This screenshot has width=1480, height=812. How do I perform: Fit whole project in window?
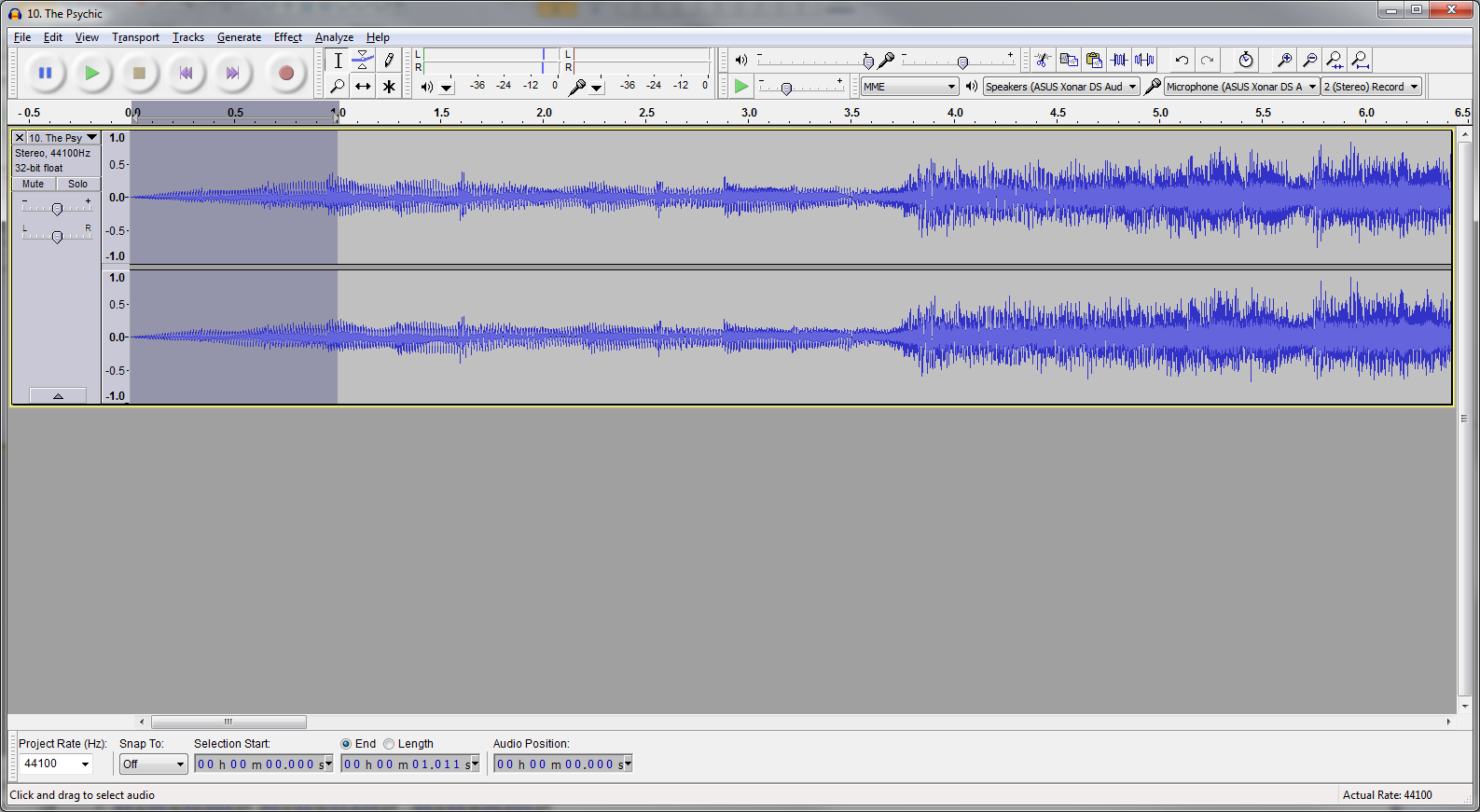(x=1361, y=60)
